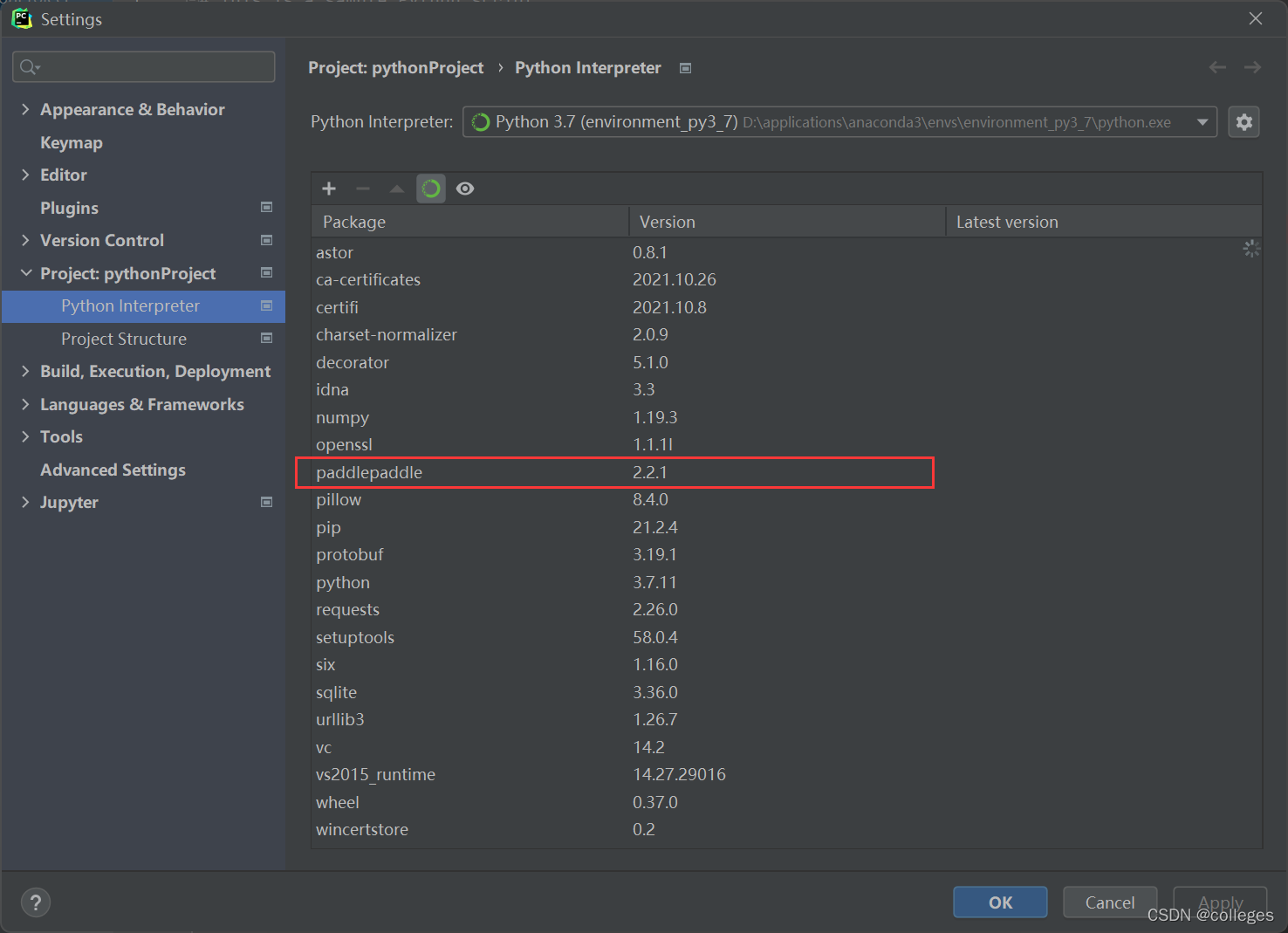The width and height of the screenshot is (1288, 933).
Task: Click the PyCharm icon in title bar
Action: click(22, 18)
